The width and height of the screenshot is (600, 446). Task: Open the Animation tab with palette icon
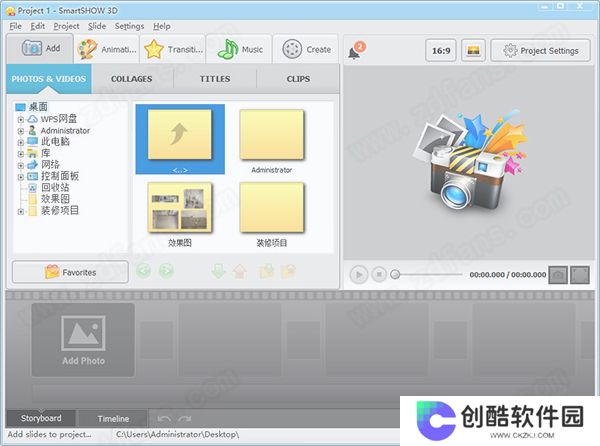(106, 49)
